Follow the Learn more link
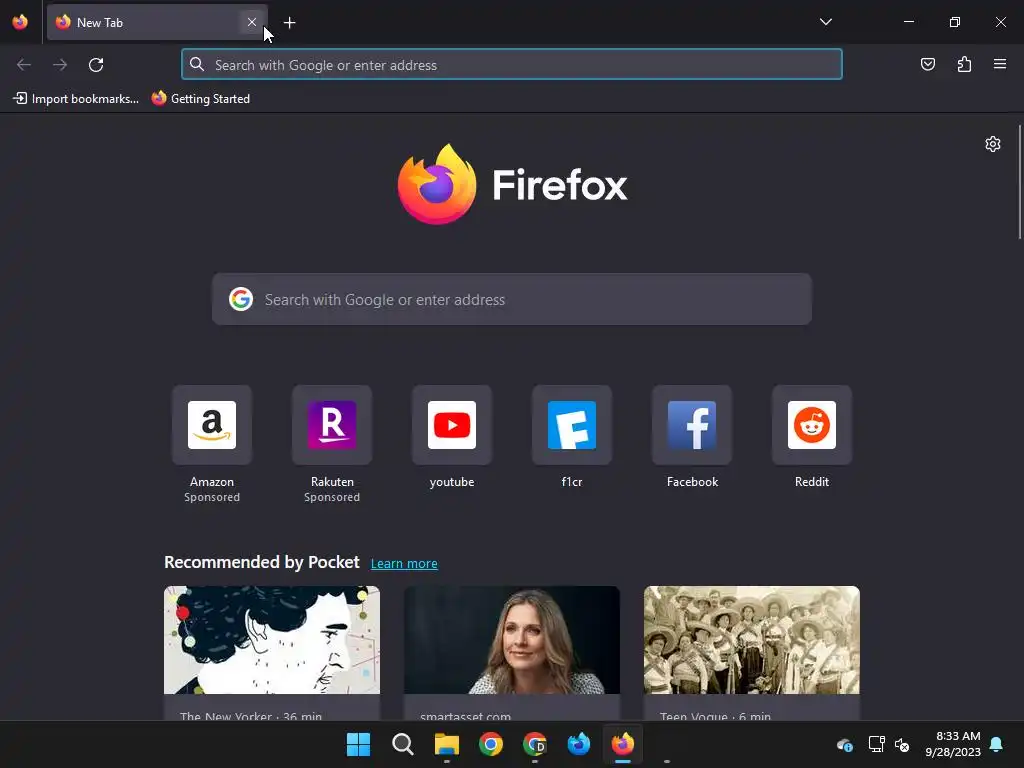The image size is (1024, 768). point(404,564)
